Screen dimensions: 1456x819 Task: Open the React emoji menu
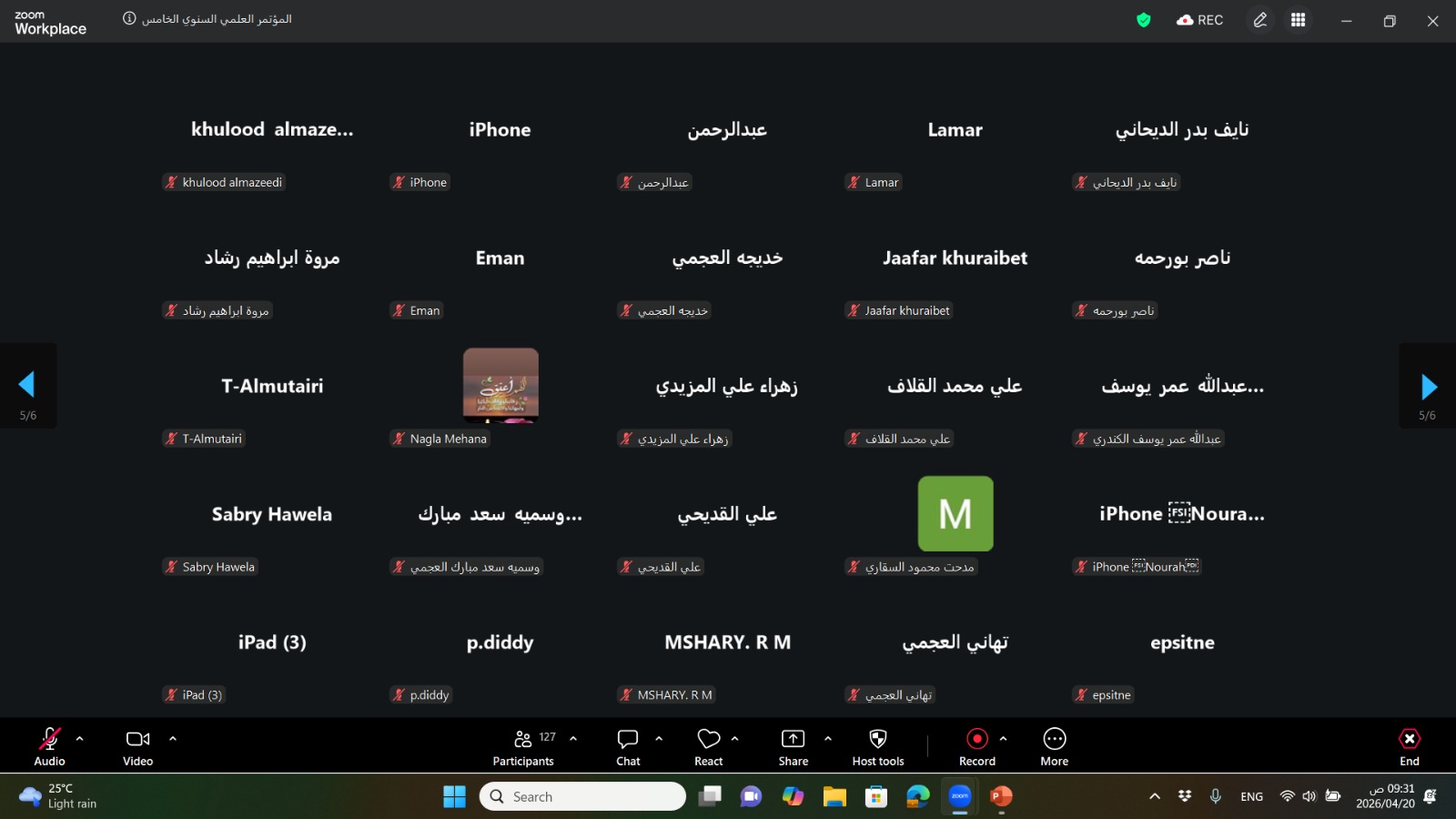click(x=708, y=746)
